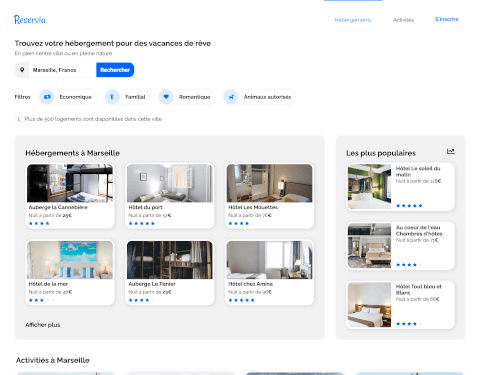Open Hôtel Tout bleu et Blanc photo
The height and width of the screenshot is (375, 480).
pos(369,305)
